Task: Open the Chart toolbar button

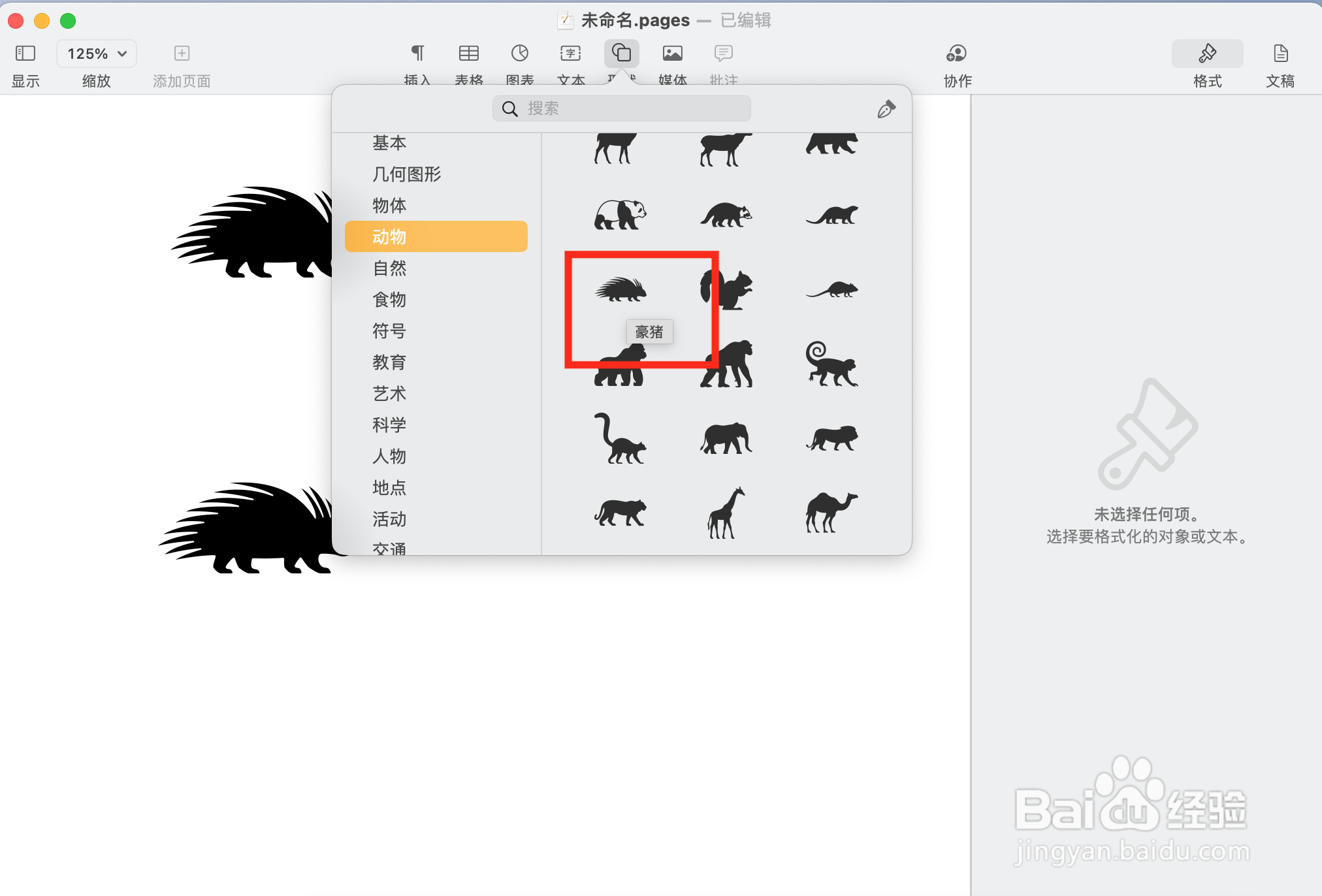Action: [x=520, y=54]
